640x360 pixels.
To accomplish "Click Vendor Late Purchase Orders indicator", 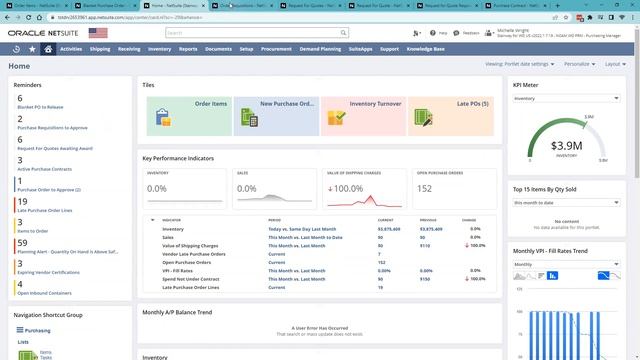I will point(193,254).
